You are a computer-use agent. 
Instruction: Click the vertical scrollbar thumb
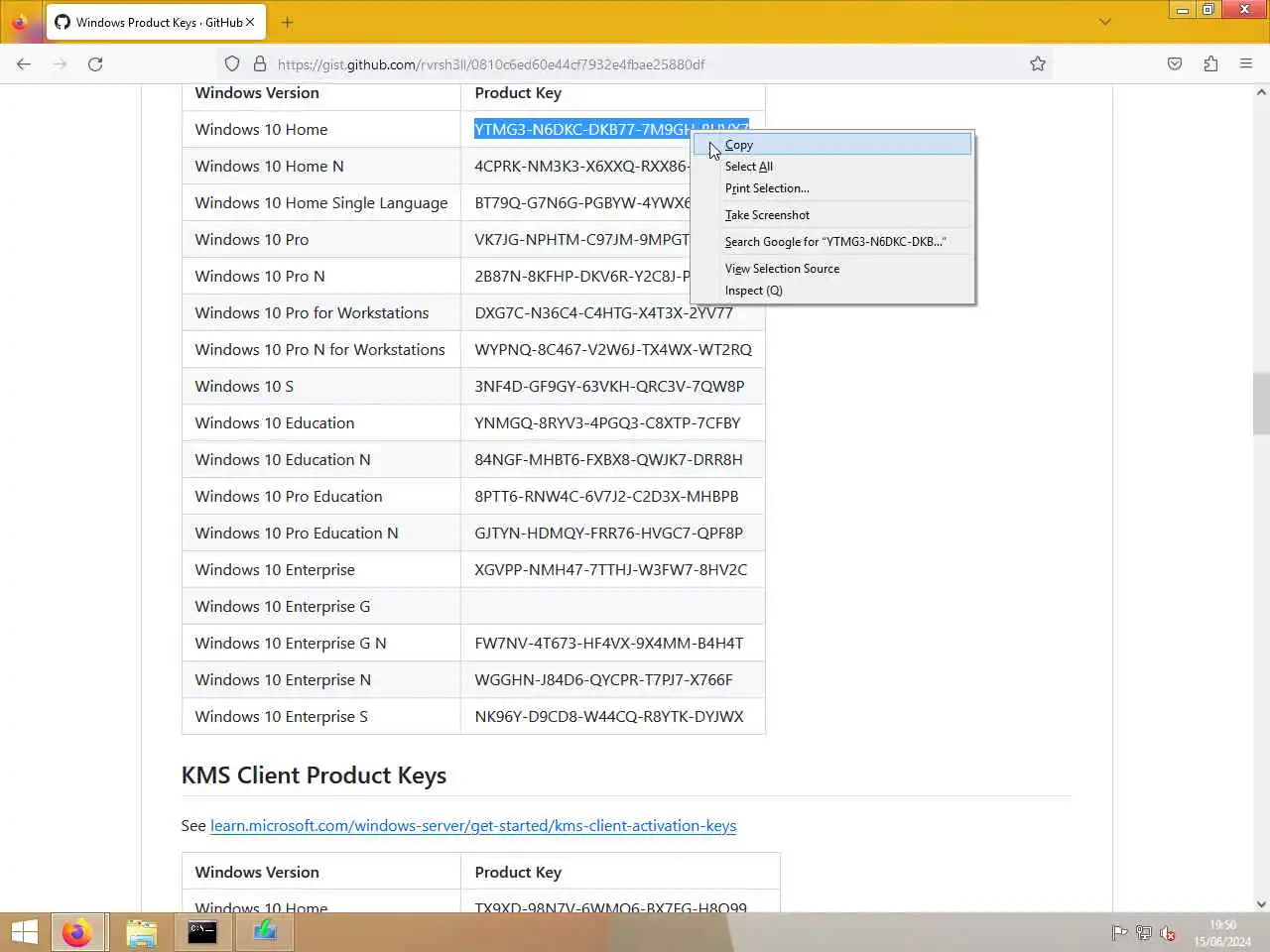click(x=1261, y=404)
